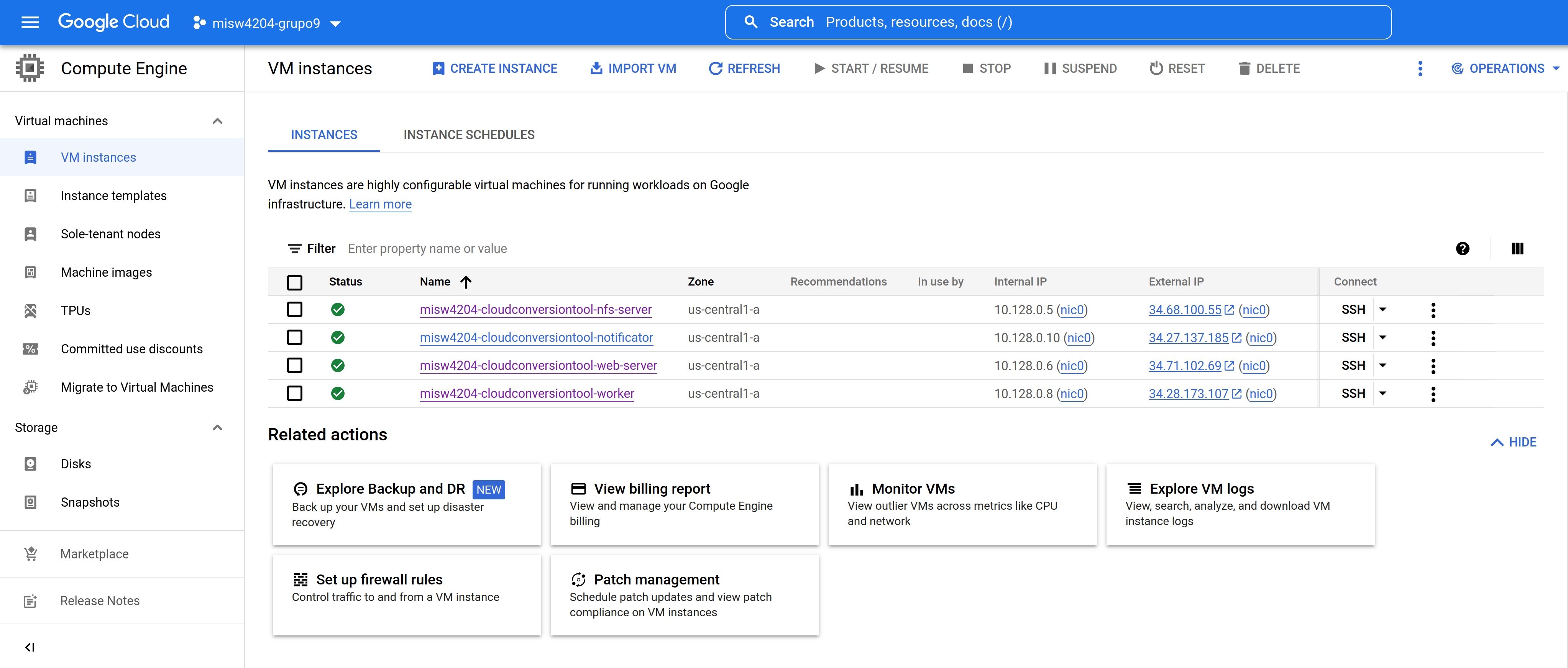Collapse the Virtual machines sidebar section
Viewport: 1568px width, 668px height.
coord(217,120)
